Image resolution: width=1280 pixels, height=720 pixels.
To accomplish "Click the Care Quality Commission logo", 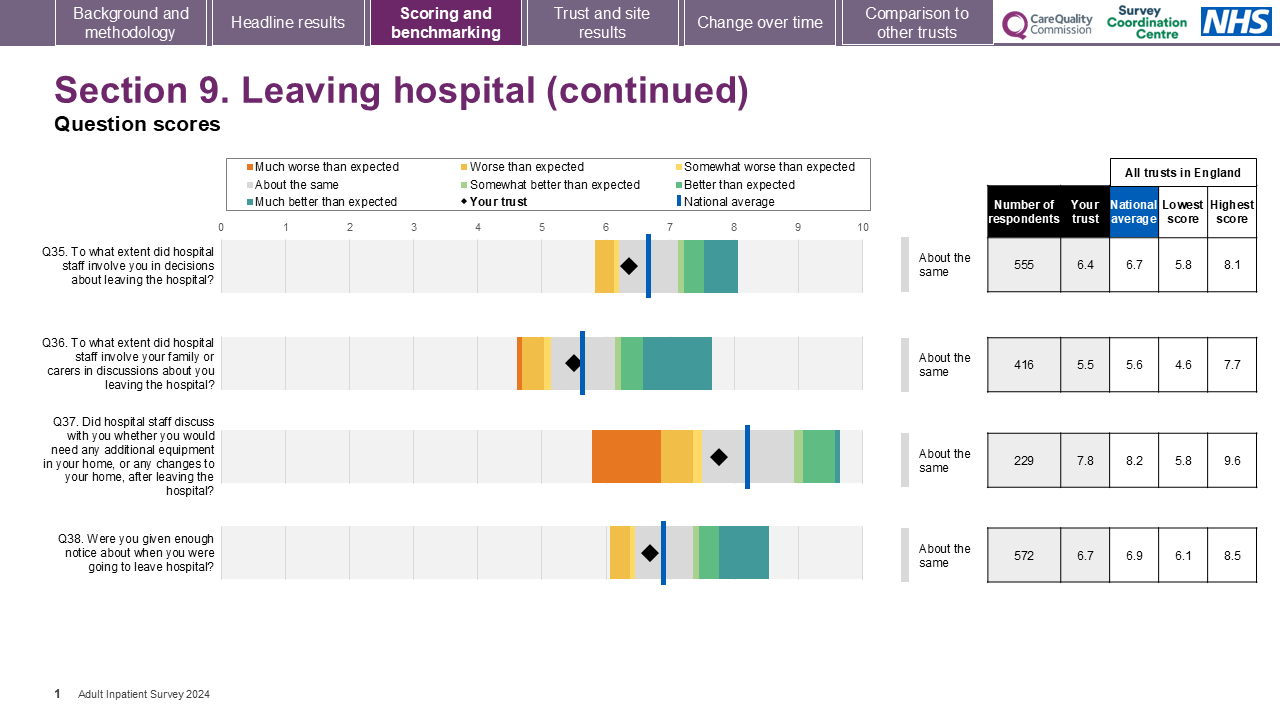I will point(1047,24).
